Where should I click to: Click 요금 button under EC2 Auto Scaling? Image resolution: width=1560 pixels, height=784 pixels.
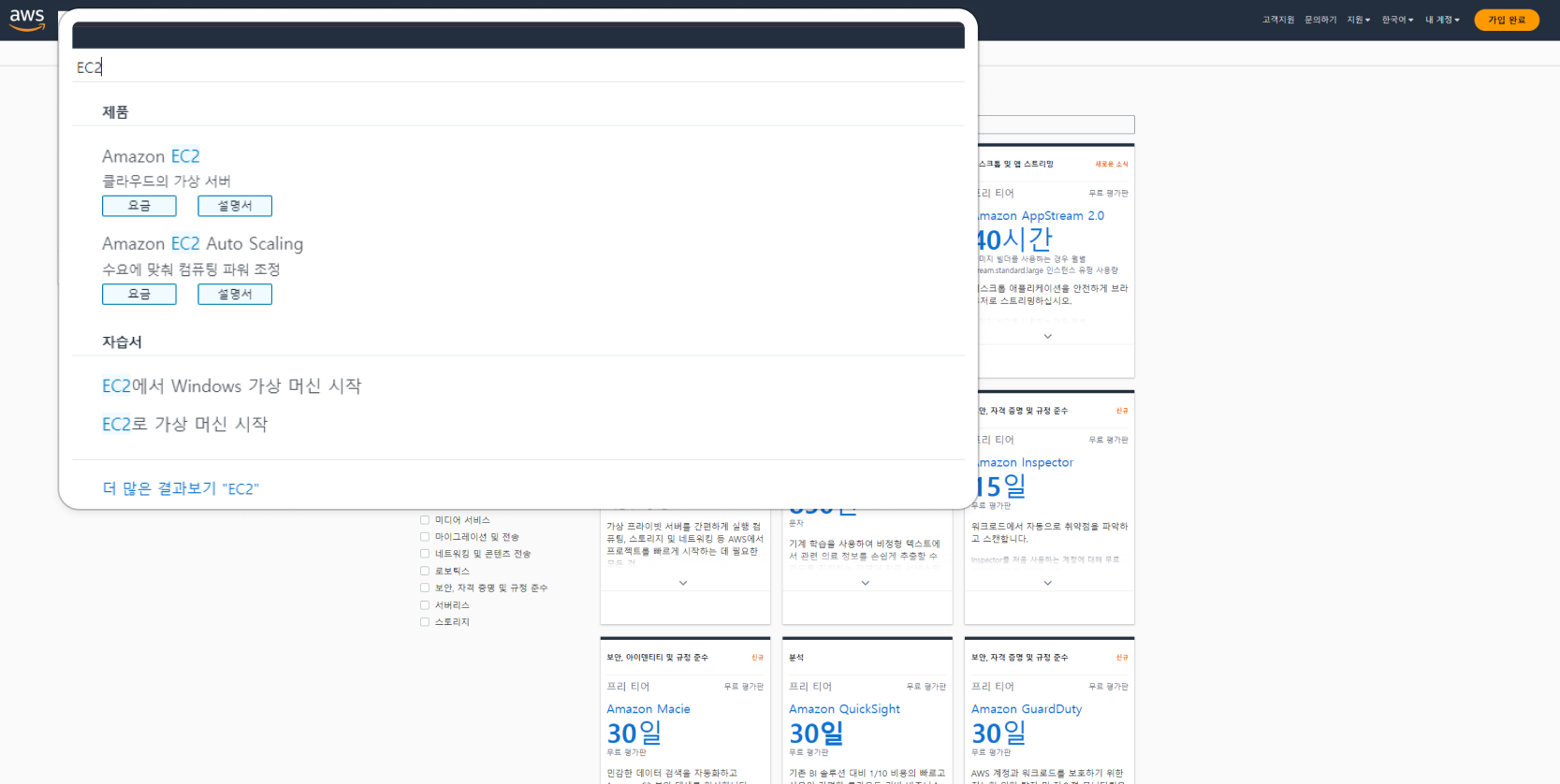(139, 294)
